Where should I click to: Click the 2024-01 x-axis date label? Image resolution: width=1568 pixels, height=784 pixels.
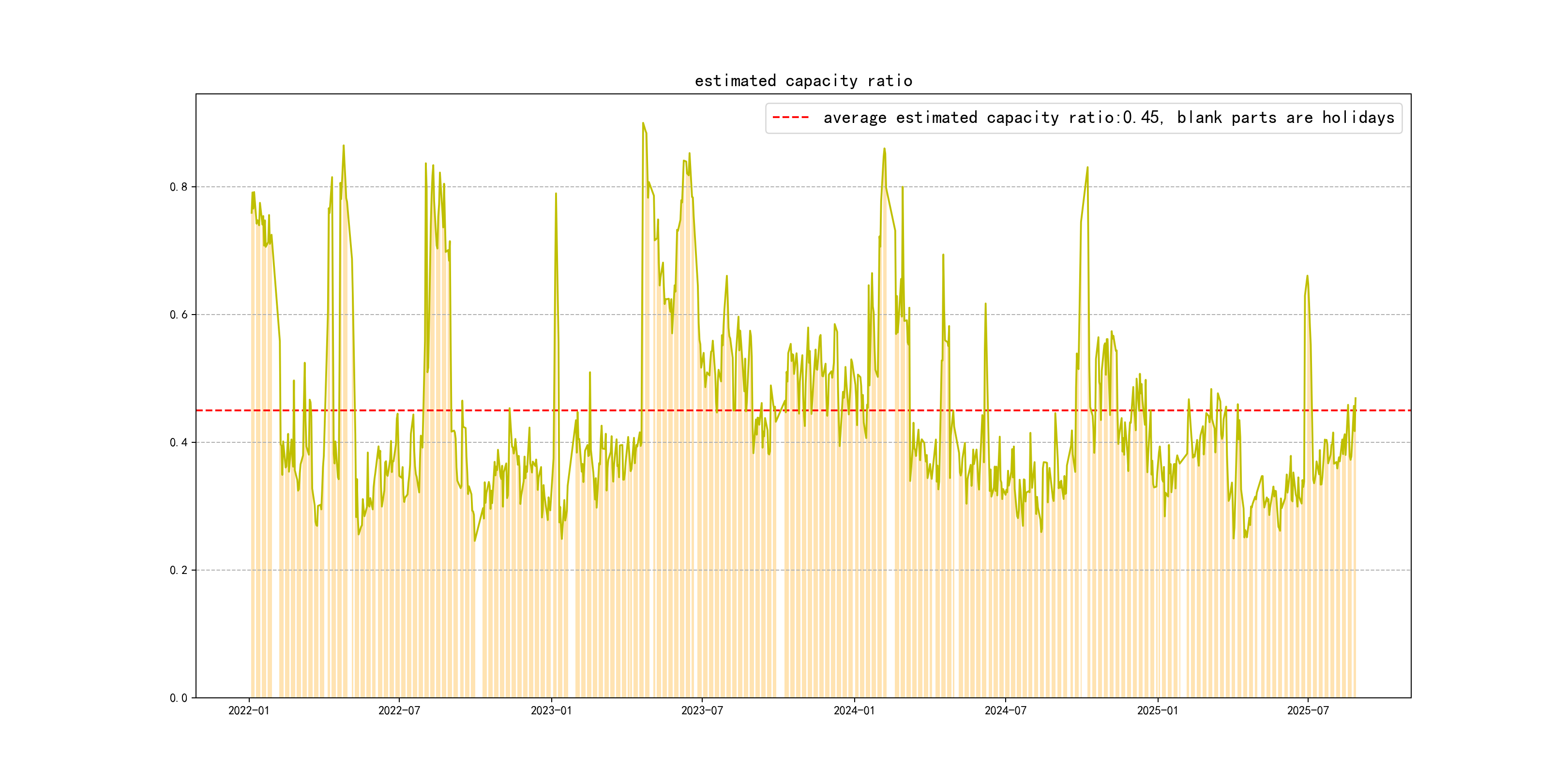coord(854,711)
